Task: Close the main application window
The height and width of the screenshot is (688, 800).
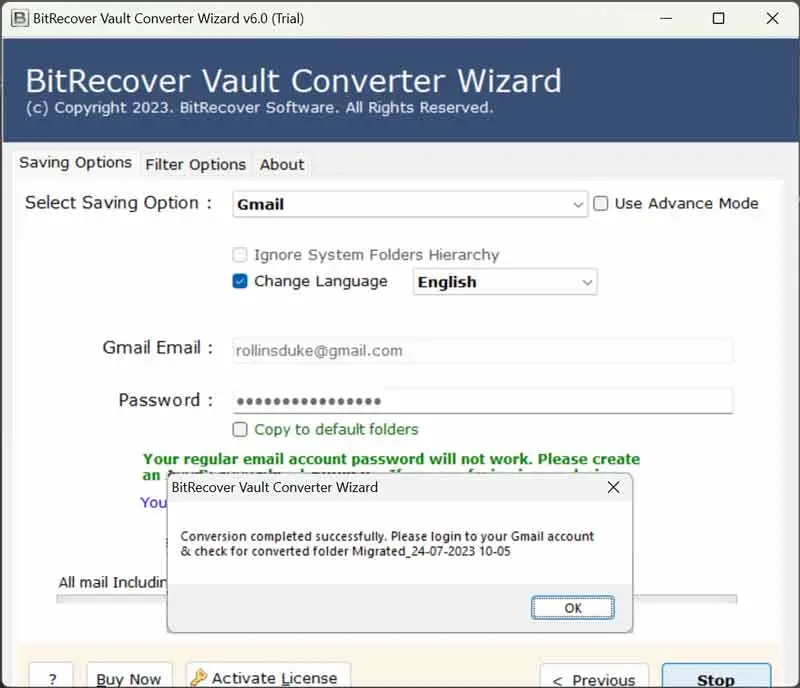Action: click(771, 18)
